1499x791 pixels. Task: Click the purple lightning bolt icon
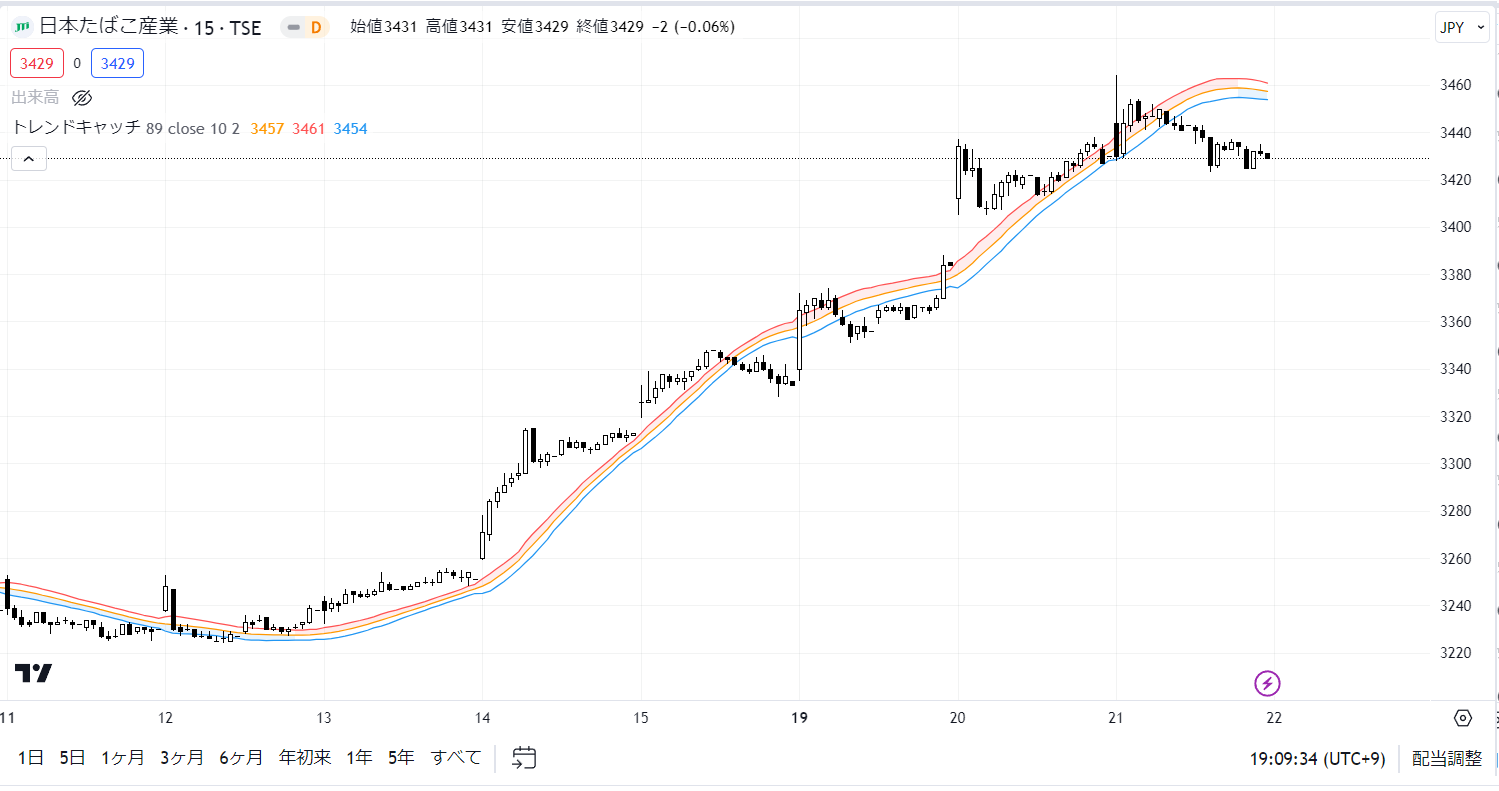coord(1267,684)
